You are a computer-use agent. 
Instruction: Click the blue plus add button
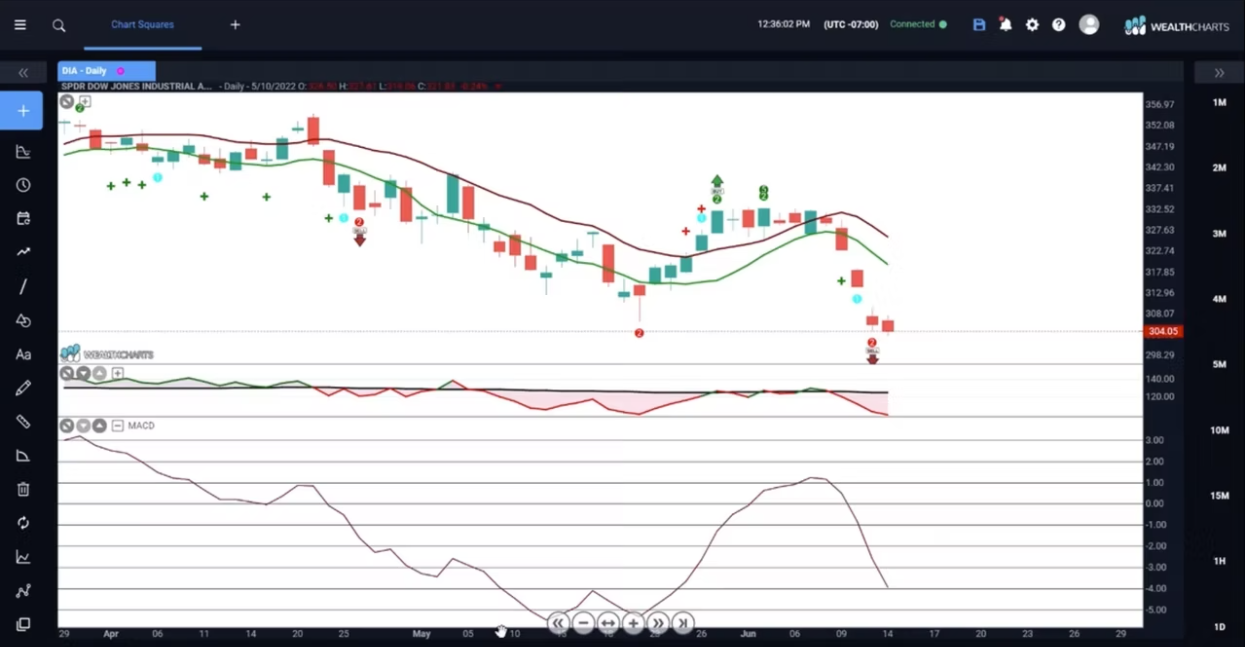coord(22,111)
